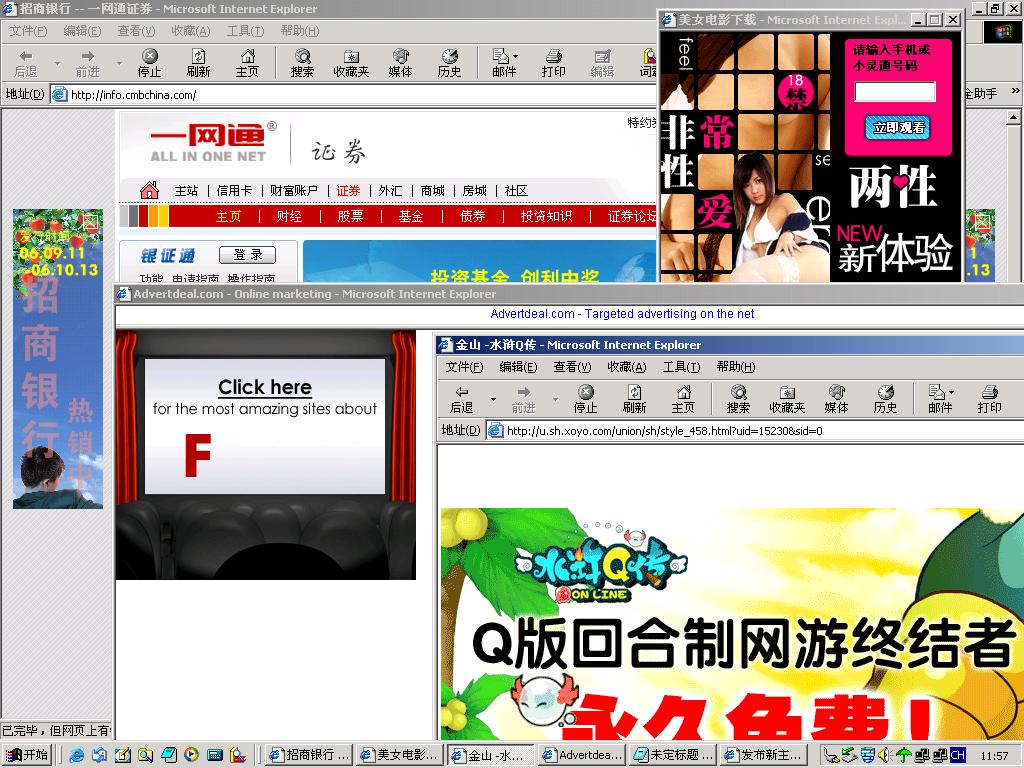Click Advertdeal.com targeted advertising link
This screenshot has width=1024, height=768.
622,314
